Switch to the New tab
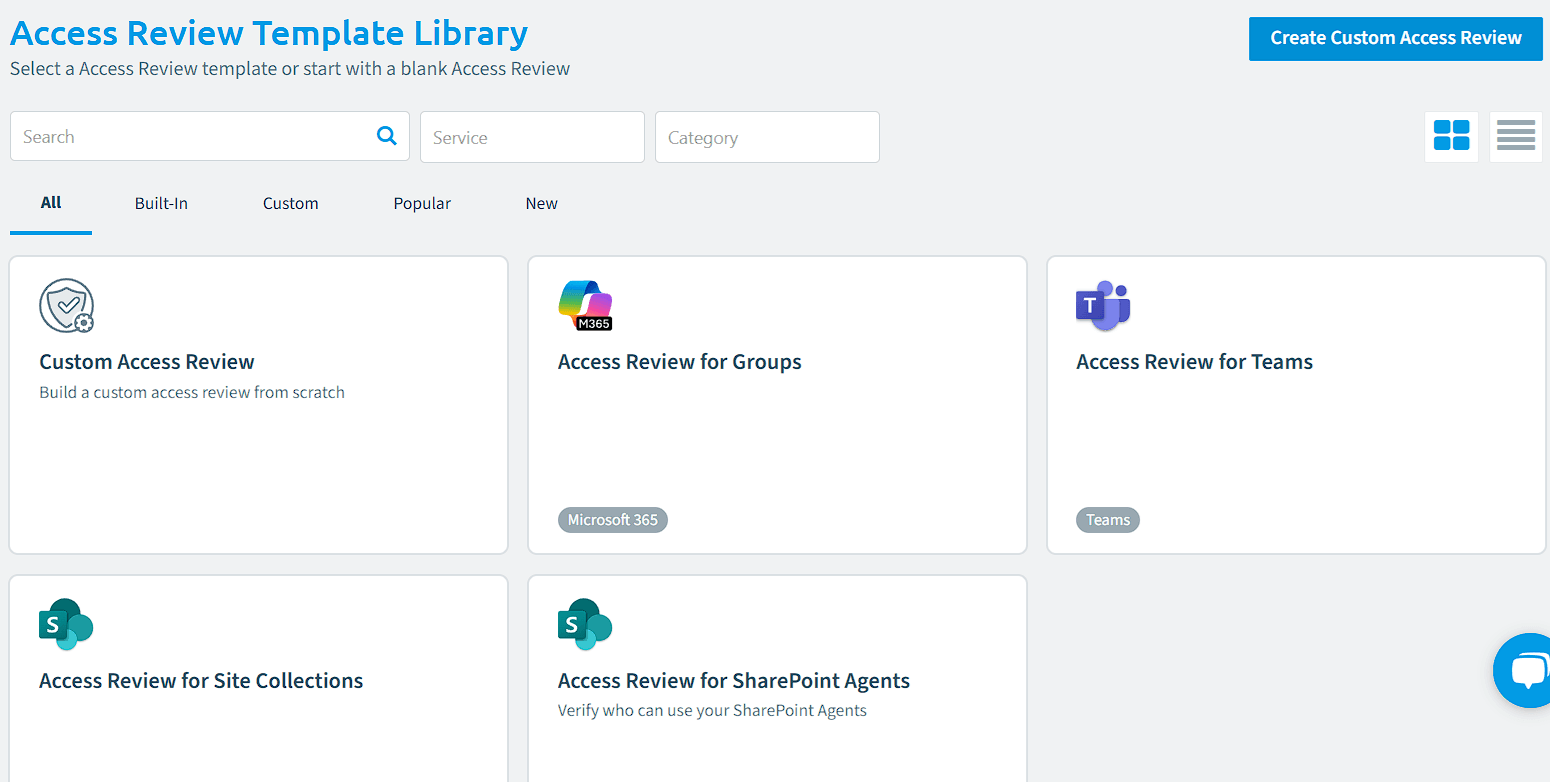 pos(542,203)
